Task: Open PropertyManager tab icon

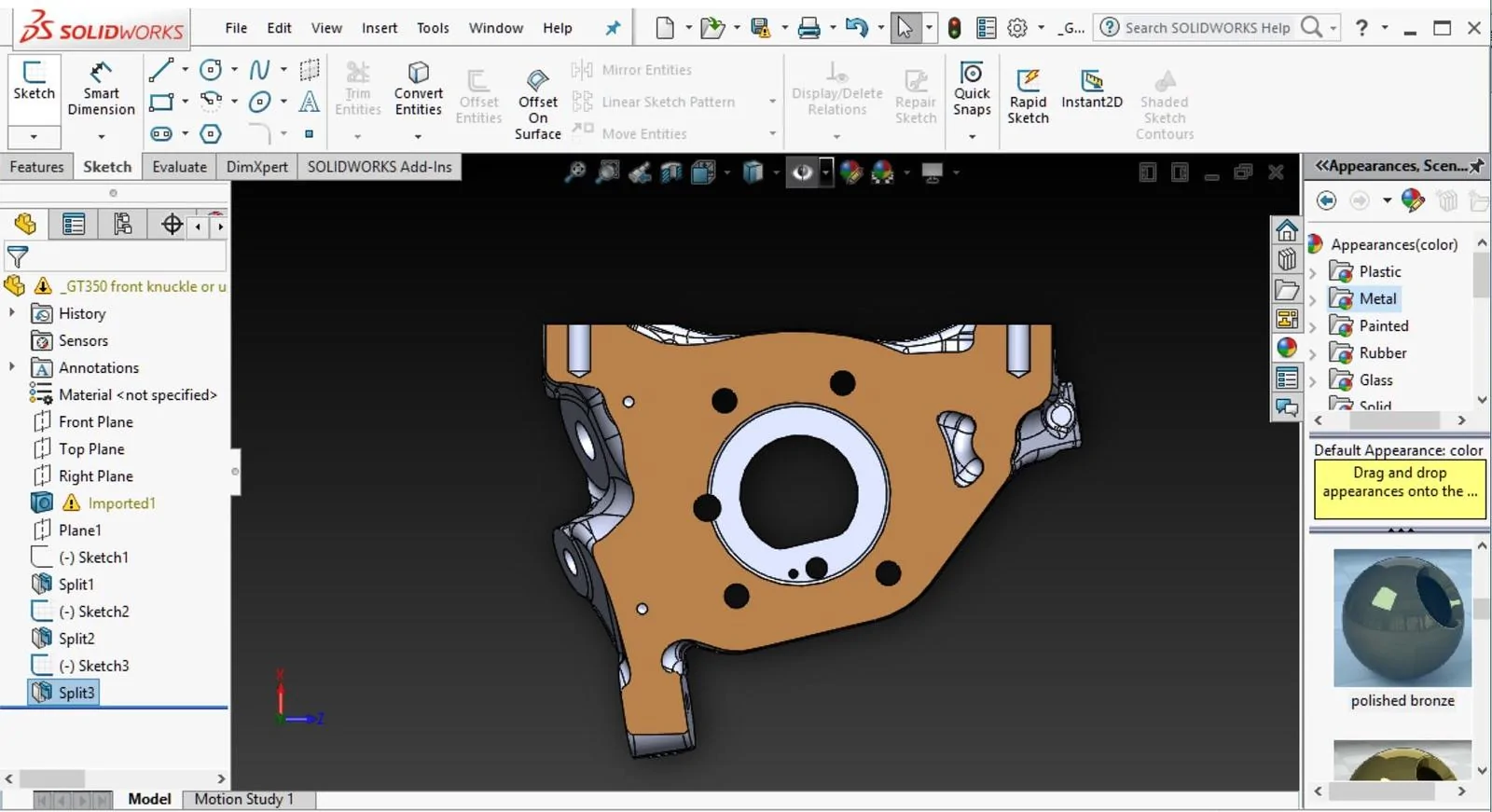Action: click(x=74, y=224)
